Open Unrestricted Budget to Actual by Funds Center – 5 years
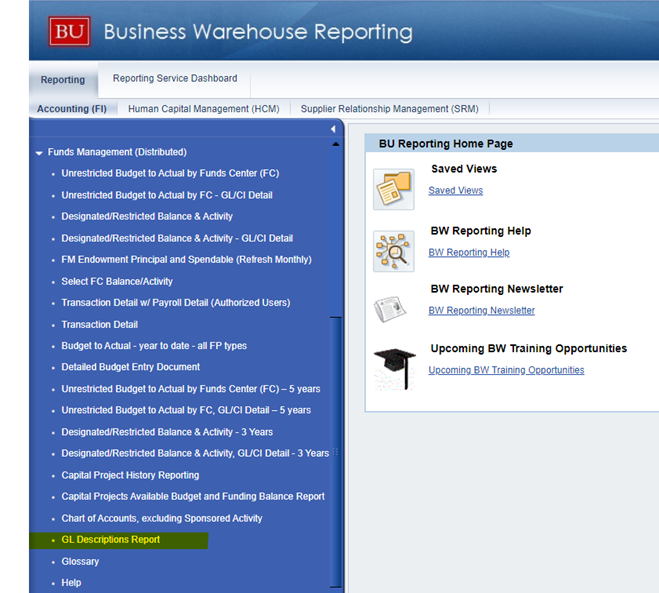 click(191, 389)
